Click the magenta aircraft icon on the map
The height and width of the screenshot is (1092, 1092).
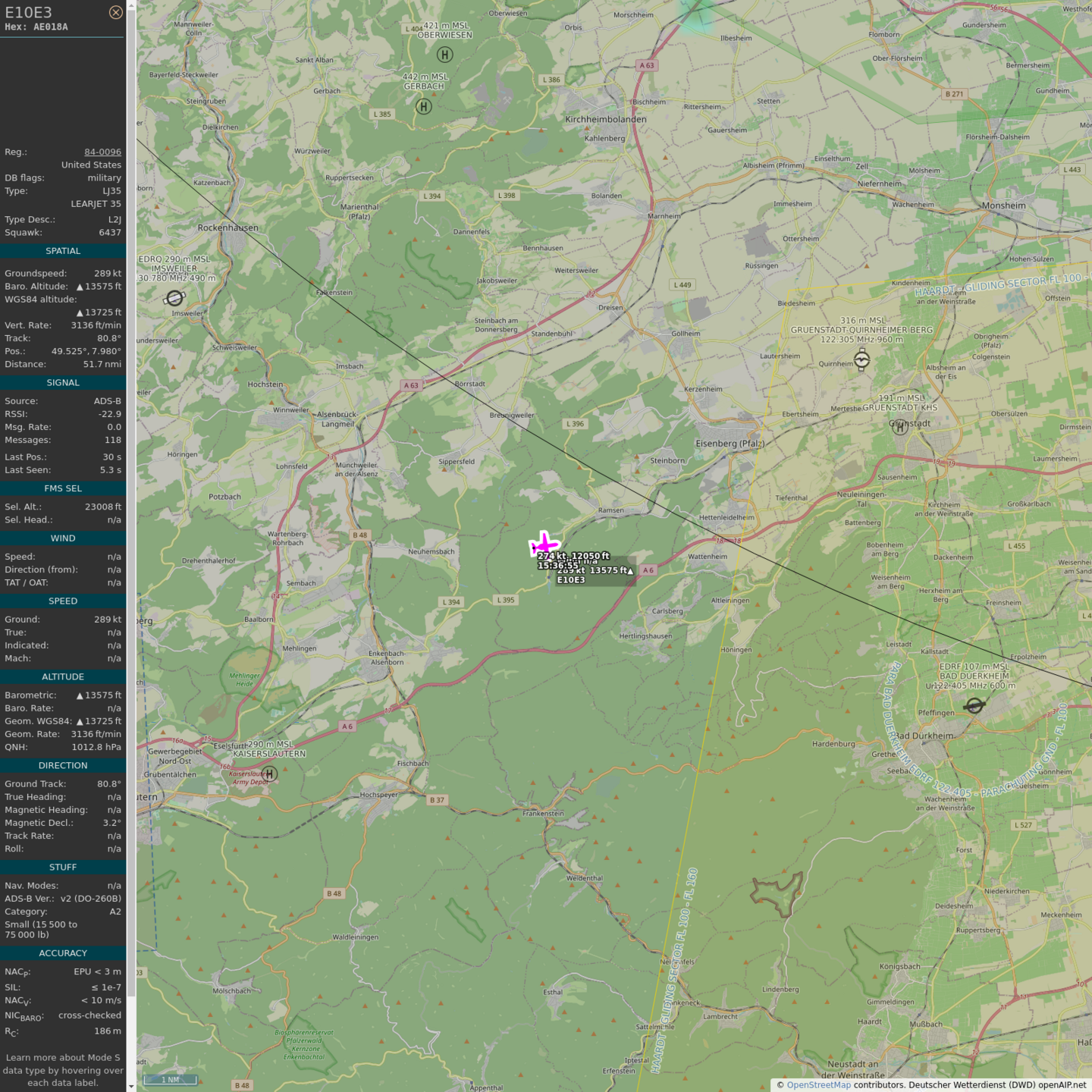point(544,544)
